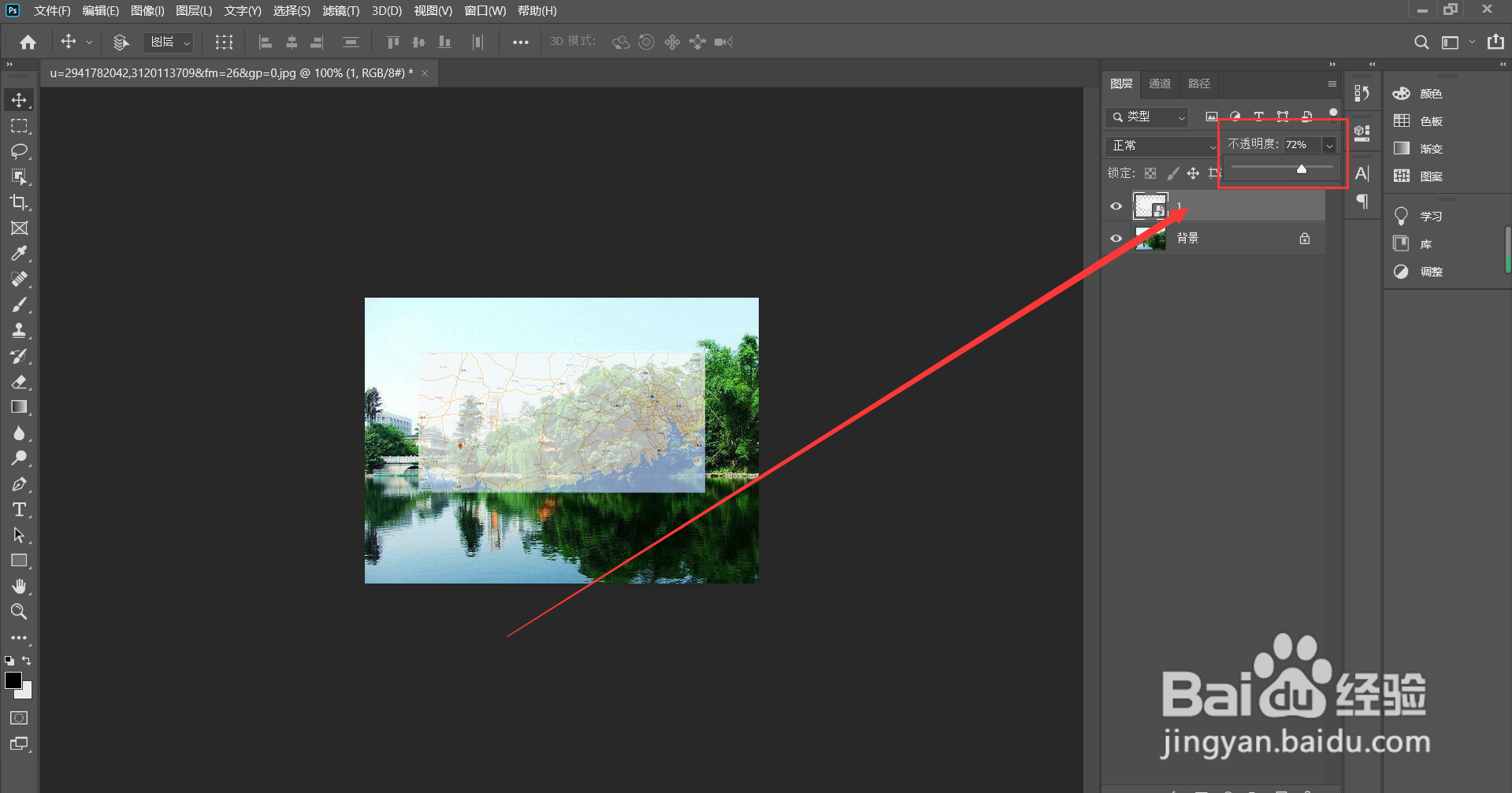Open the 类型 layer filter dropdown

click(1147, 117)
